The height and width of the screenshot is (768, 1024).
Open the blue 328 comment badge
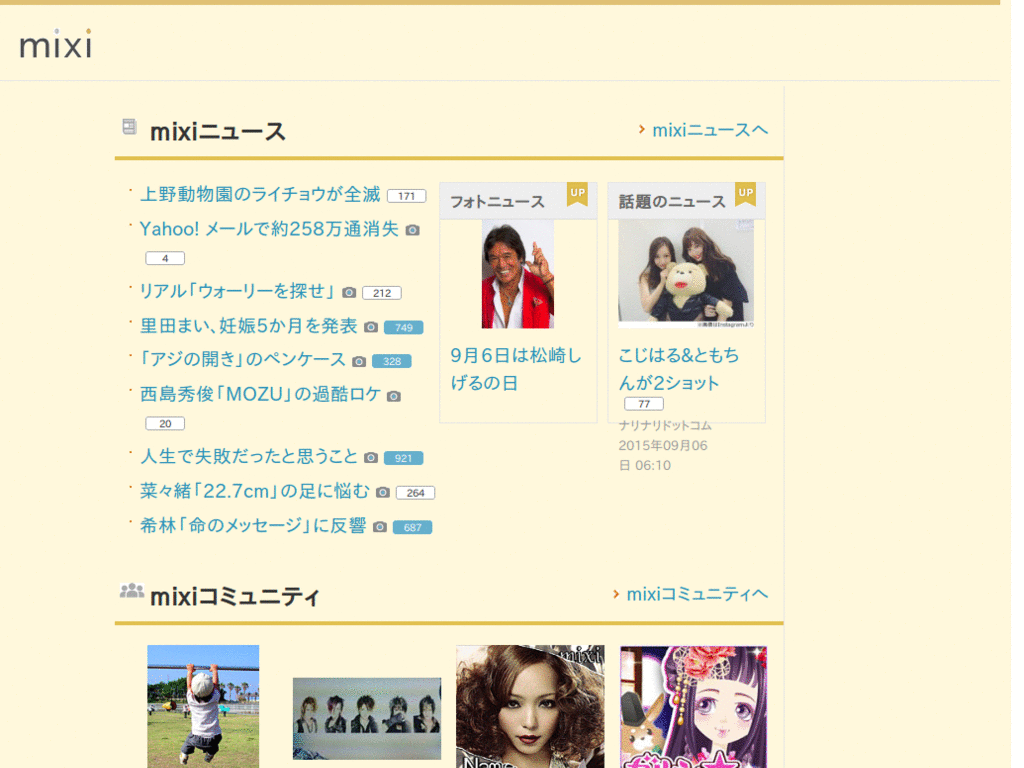392,361
